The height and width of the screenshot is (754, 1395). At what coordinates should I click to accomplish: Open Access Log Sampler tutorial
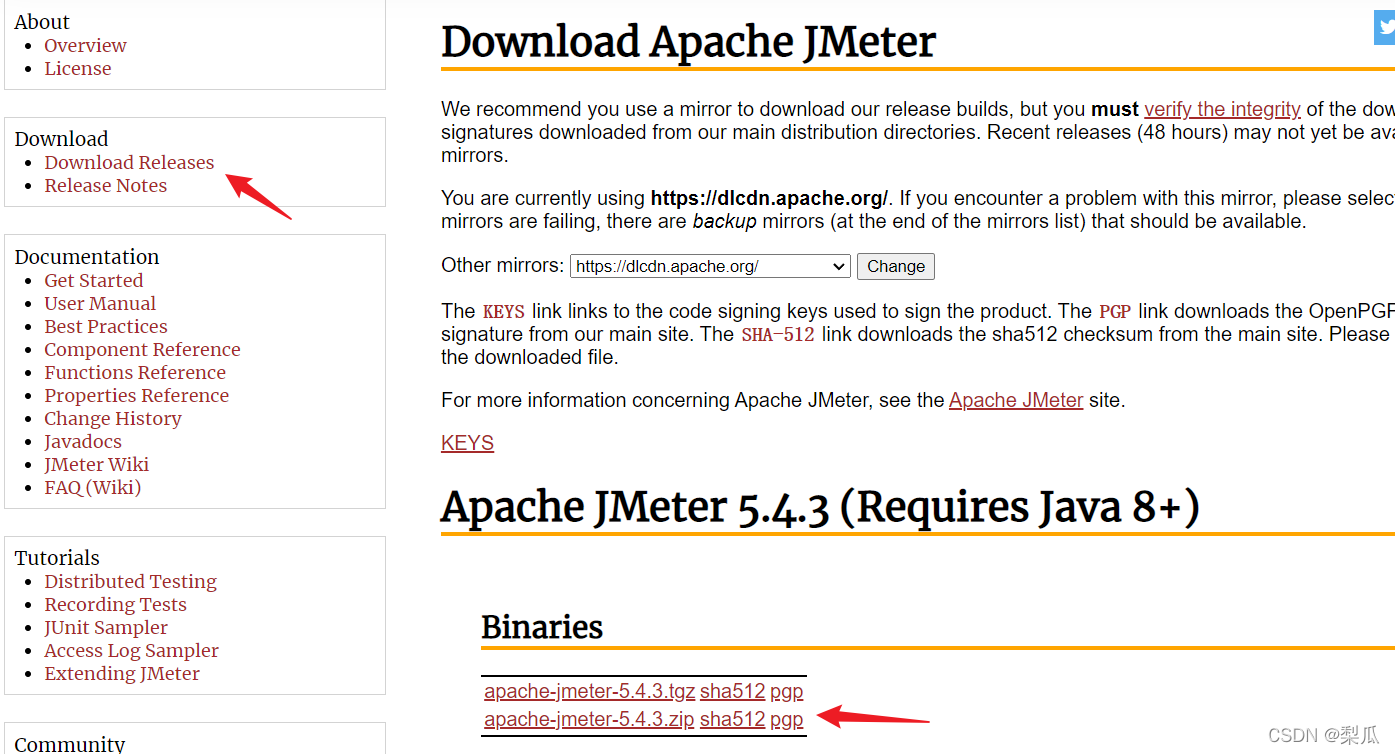tap(131, 650)
